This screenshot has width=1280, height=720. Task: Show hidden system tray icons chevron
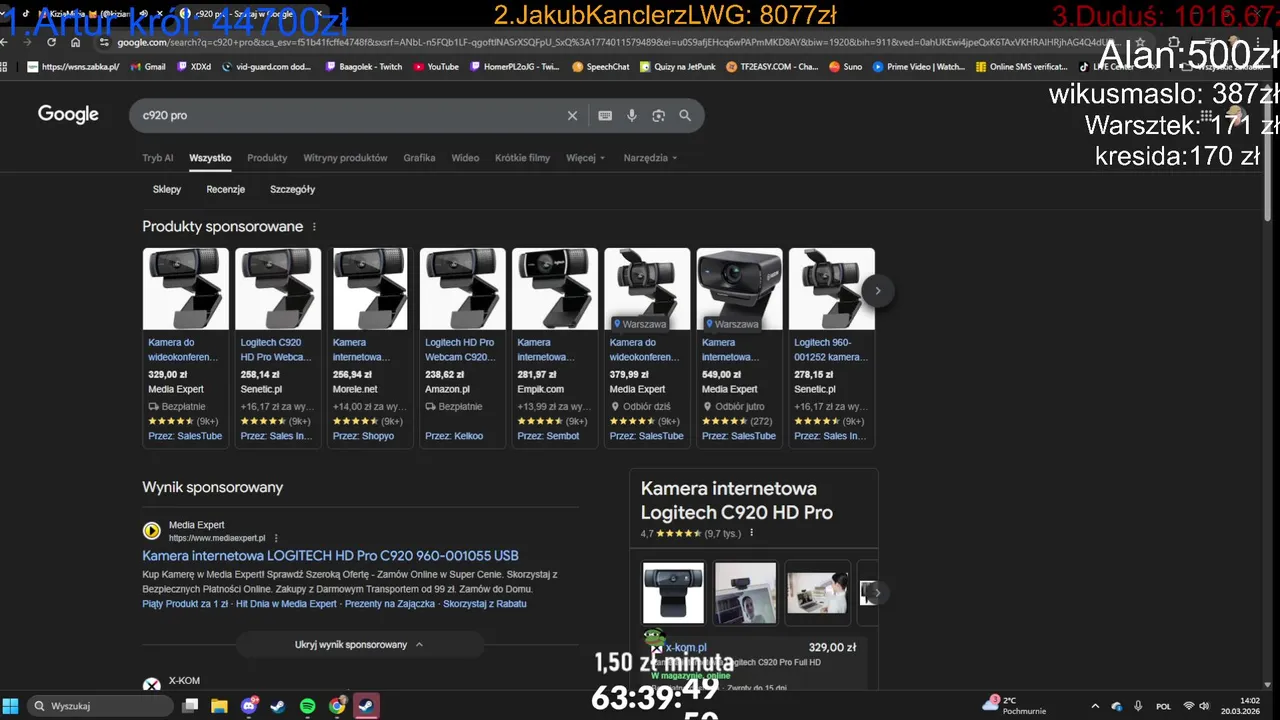1095,706
